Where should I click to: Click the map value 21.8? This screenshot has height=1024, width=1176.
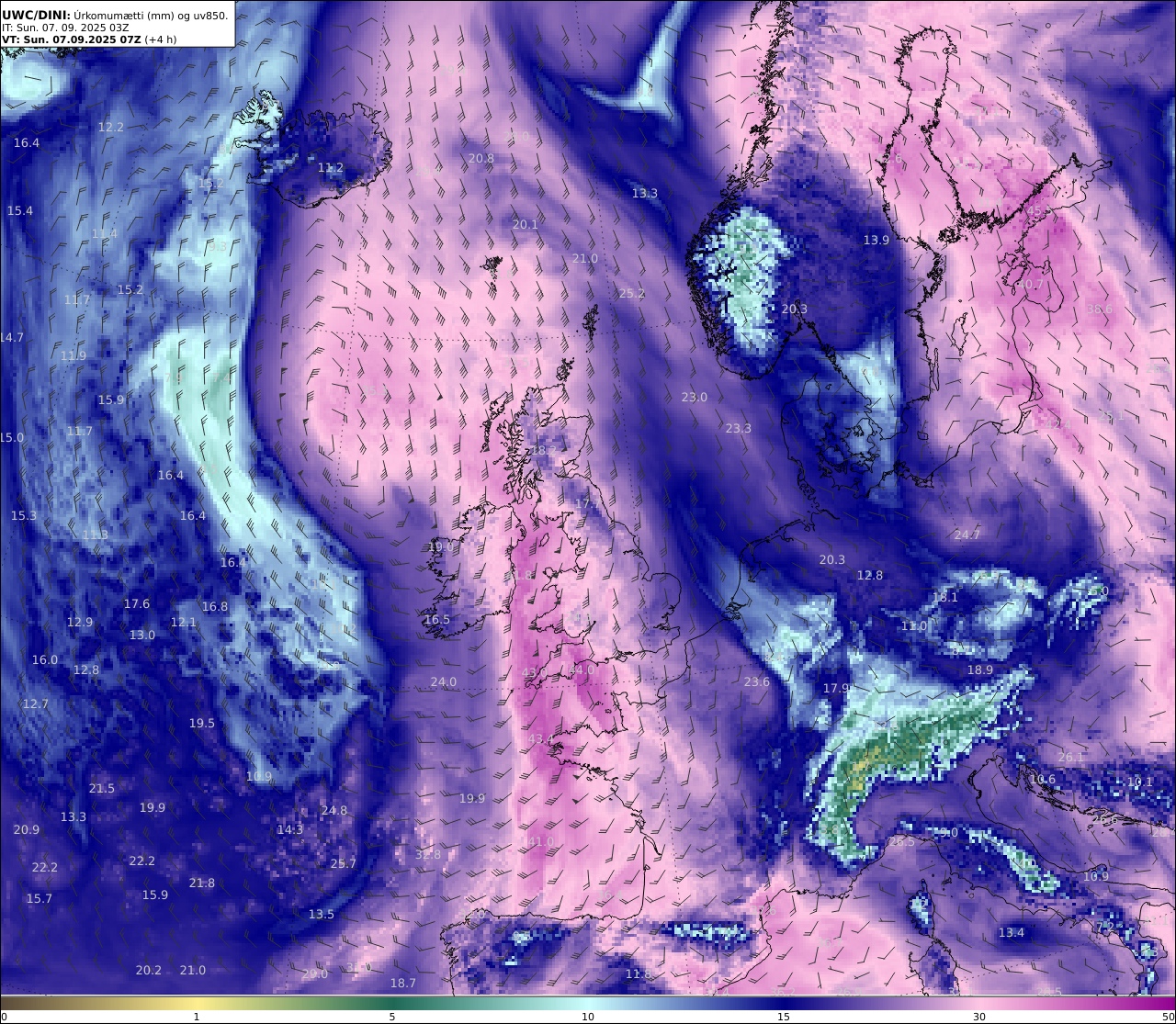202,883
